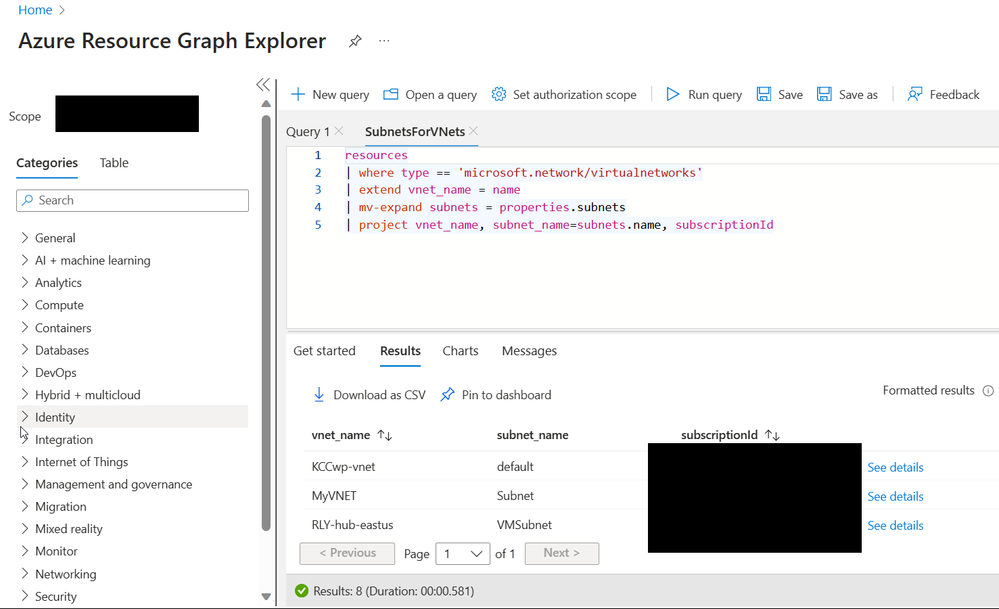Viewport: 999px width, 609px height.
Task: Click the Open a query folder icon
Action: click(x=390, y=94)
